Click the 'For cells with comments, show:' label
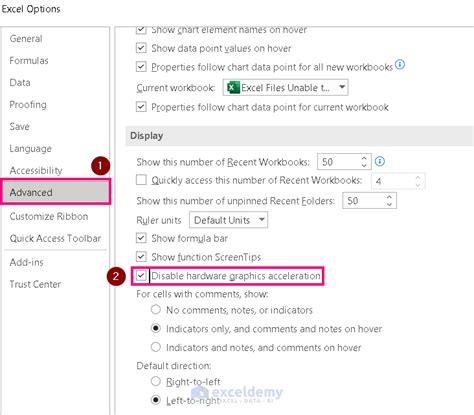 pos(202,294)
